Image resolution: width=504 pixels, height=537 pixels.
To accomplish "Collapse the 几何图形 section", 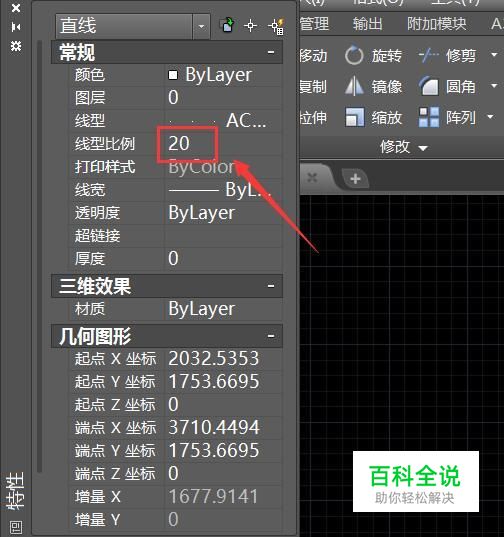I will click(271, 336).
